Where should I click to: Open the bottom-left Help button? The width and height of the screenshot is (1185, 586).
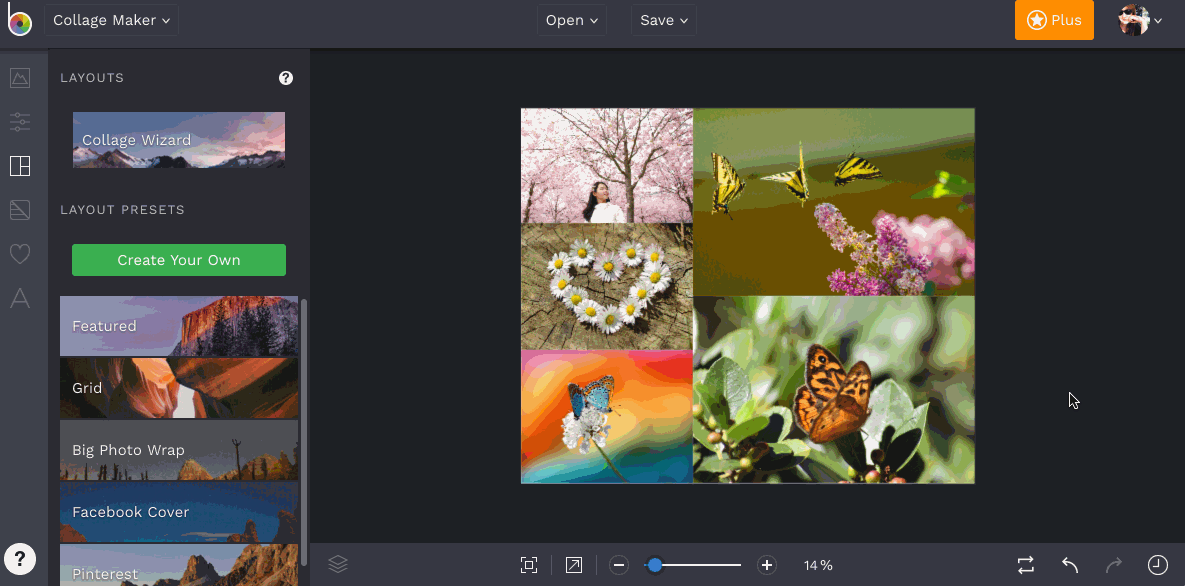(20, 560)
